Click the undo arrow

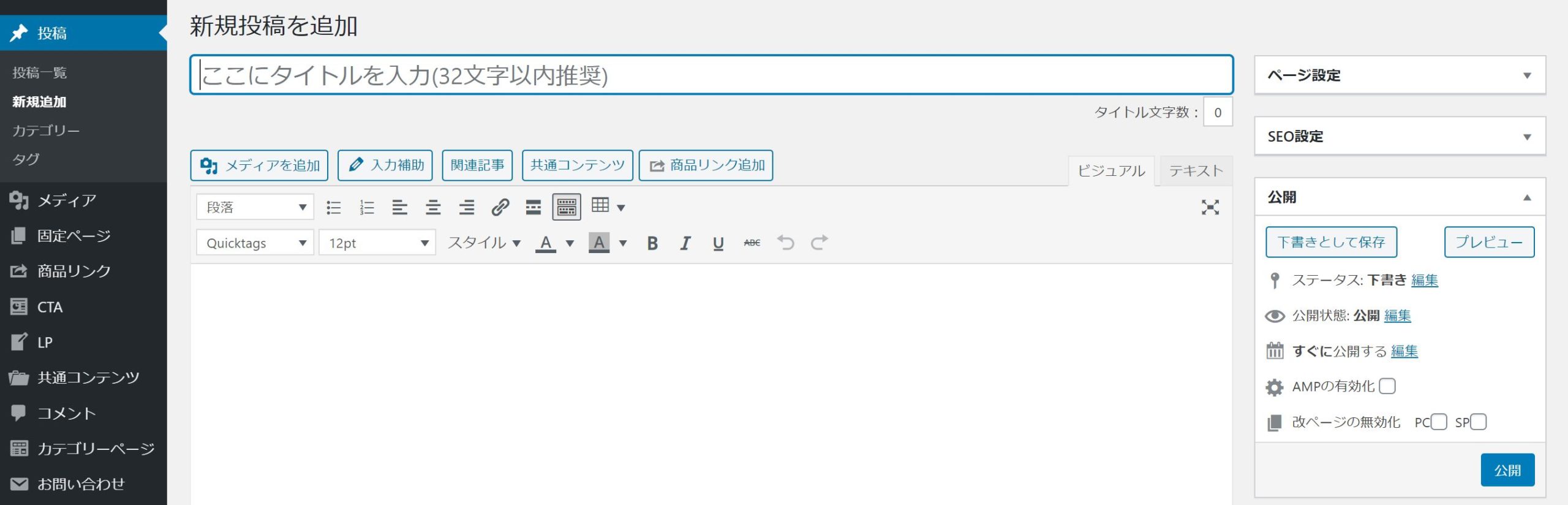786,243
